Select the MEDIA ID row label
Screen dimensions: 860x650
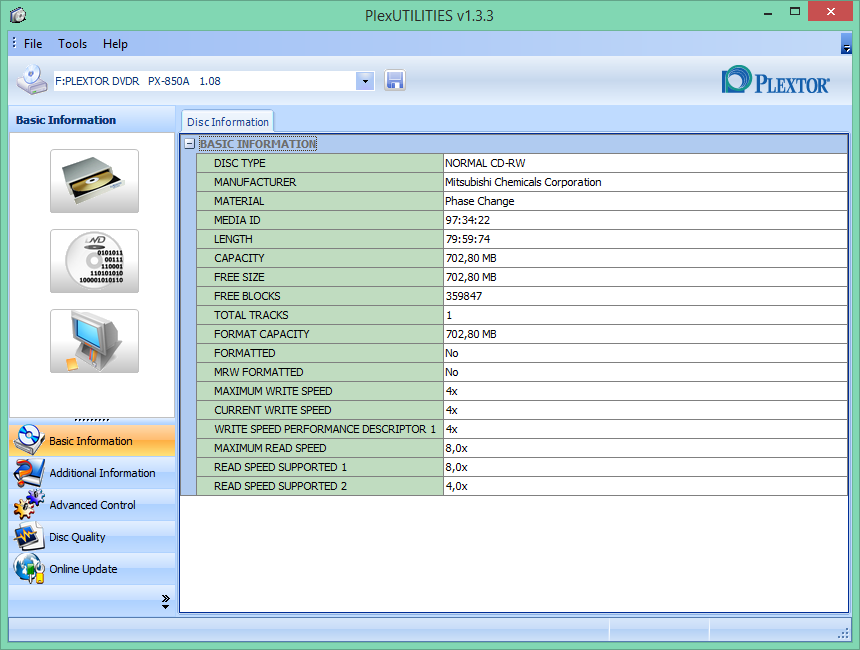(237, 220)
